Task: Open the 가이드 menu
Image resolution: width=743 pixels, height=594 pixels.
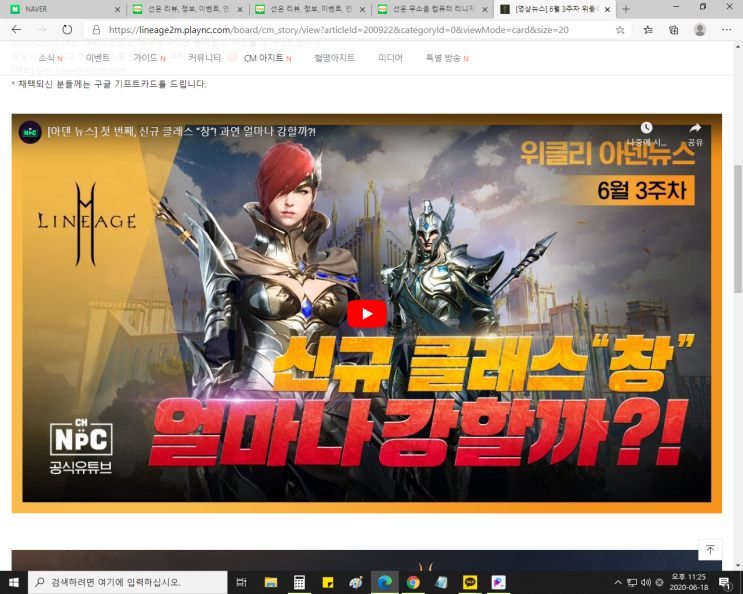Action: pos(145,58)
